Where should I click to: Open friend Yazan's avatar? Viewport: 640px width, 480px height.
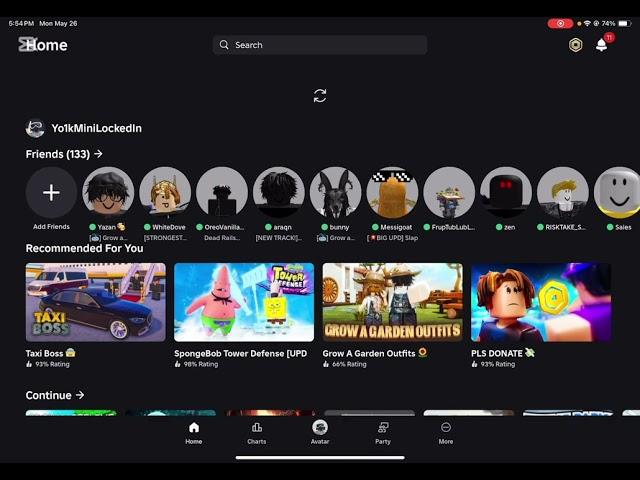pos(108,192)
